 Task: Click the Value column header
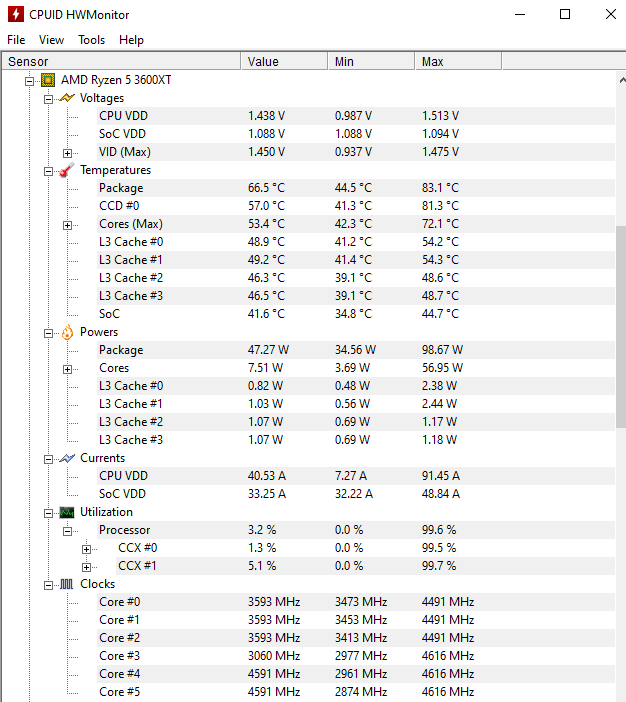point(284,61)
